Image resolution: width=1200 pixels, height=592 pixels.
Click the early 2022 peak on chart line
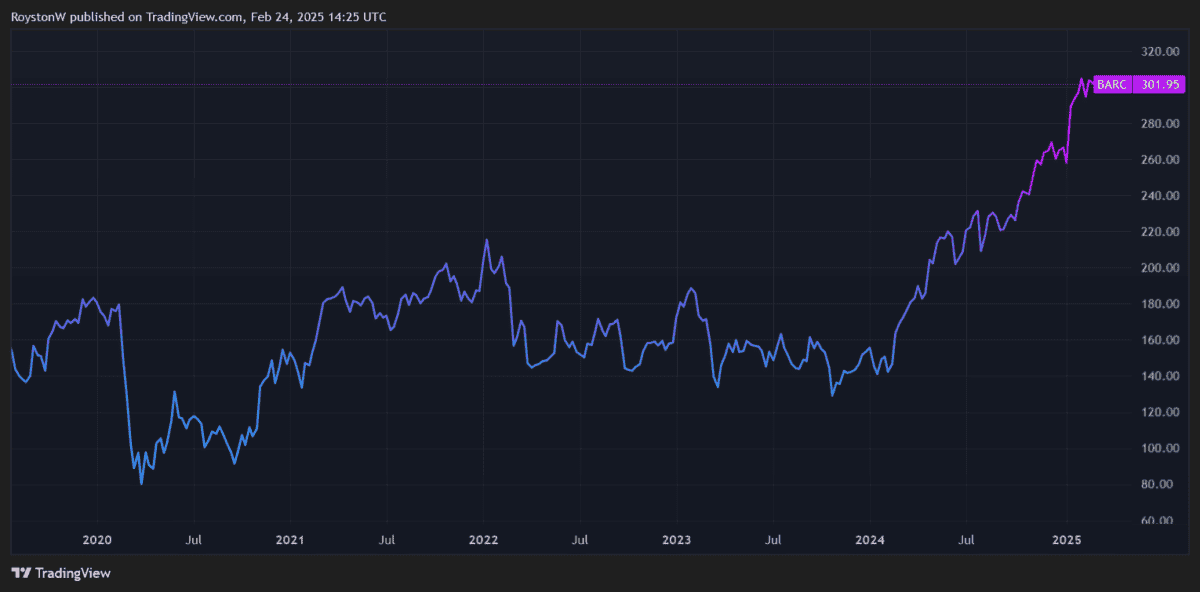(486, 240)
